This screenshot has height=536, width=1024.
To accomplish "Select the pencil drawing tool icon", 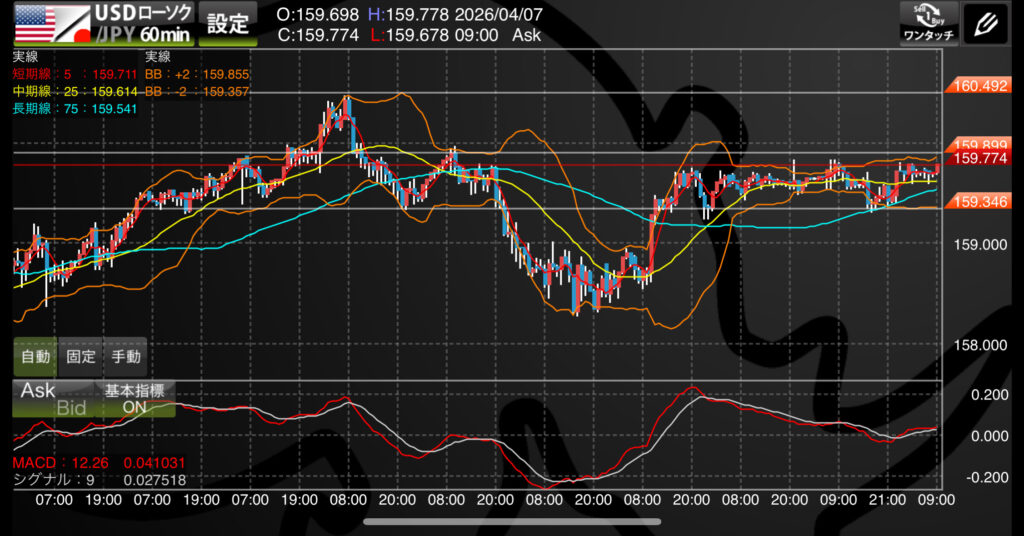I will [985, 22].
